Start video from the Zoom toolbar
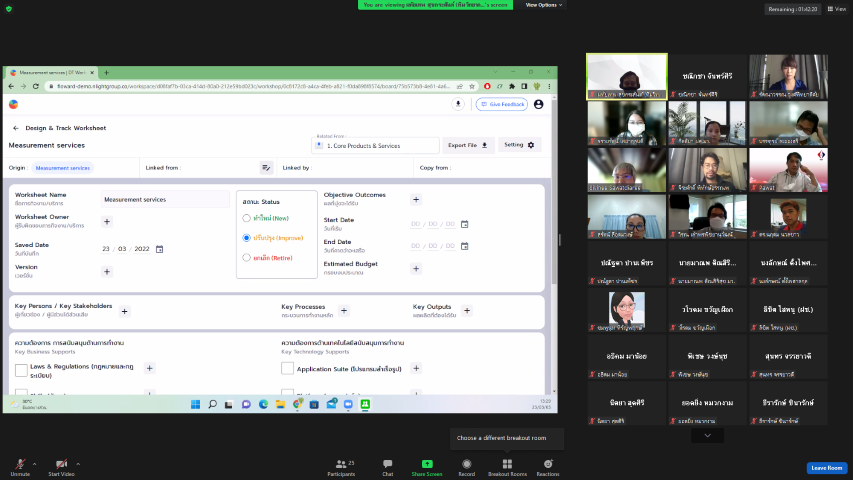853x480 pixels. click(61, 464)
